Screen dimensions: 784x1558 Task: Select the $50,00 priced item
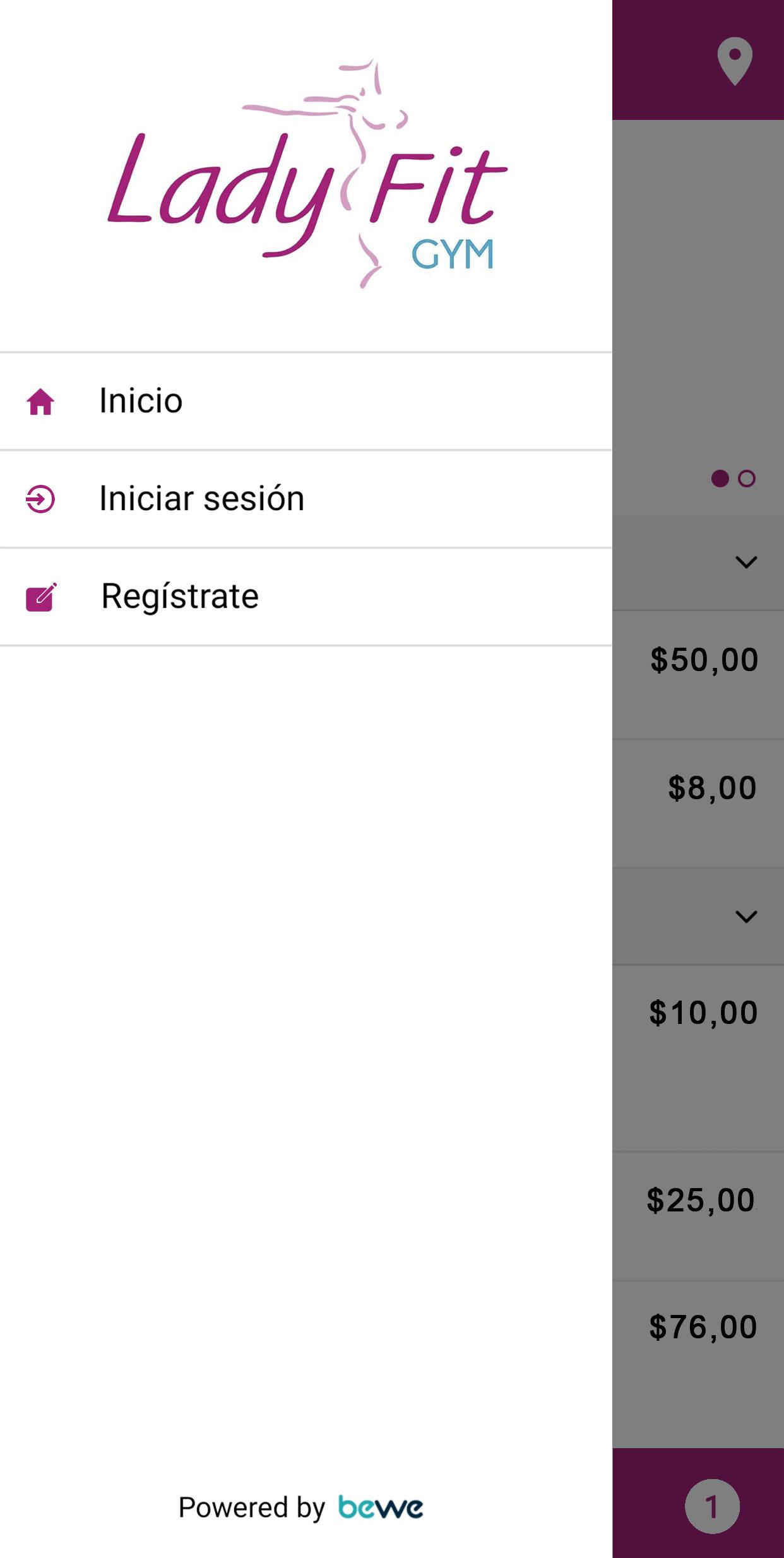pyautogui.click(x=698, y=675)
